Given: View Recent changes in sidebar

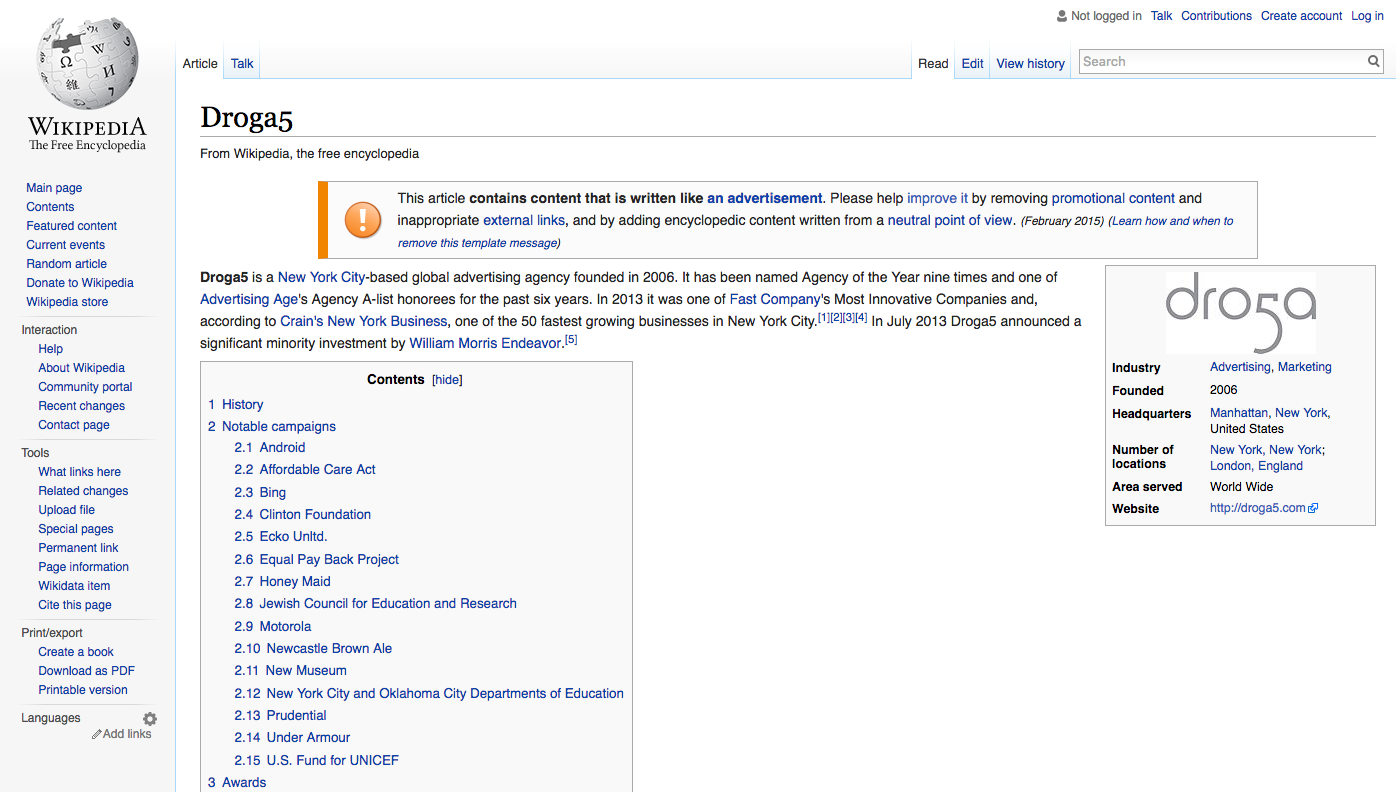Looking at the screenshot, I should point(82,406).
